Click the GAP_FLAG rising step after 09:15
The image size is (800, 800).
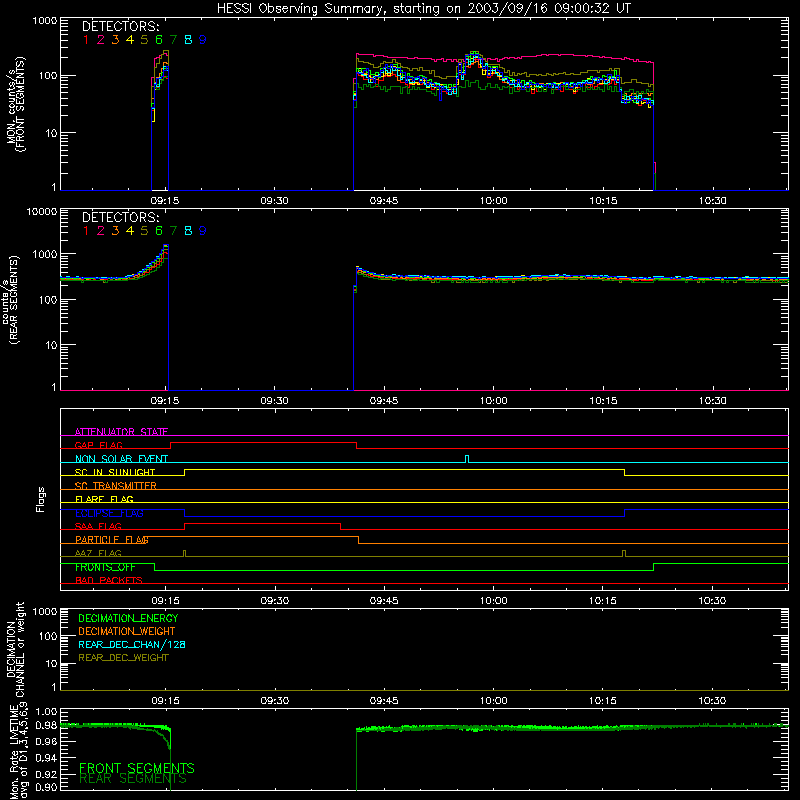point(170,445)
